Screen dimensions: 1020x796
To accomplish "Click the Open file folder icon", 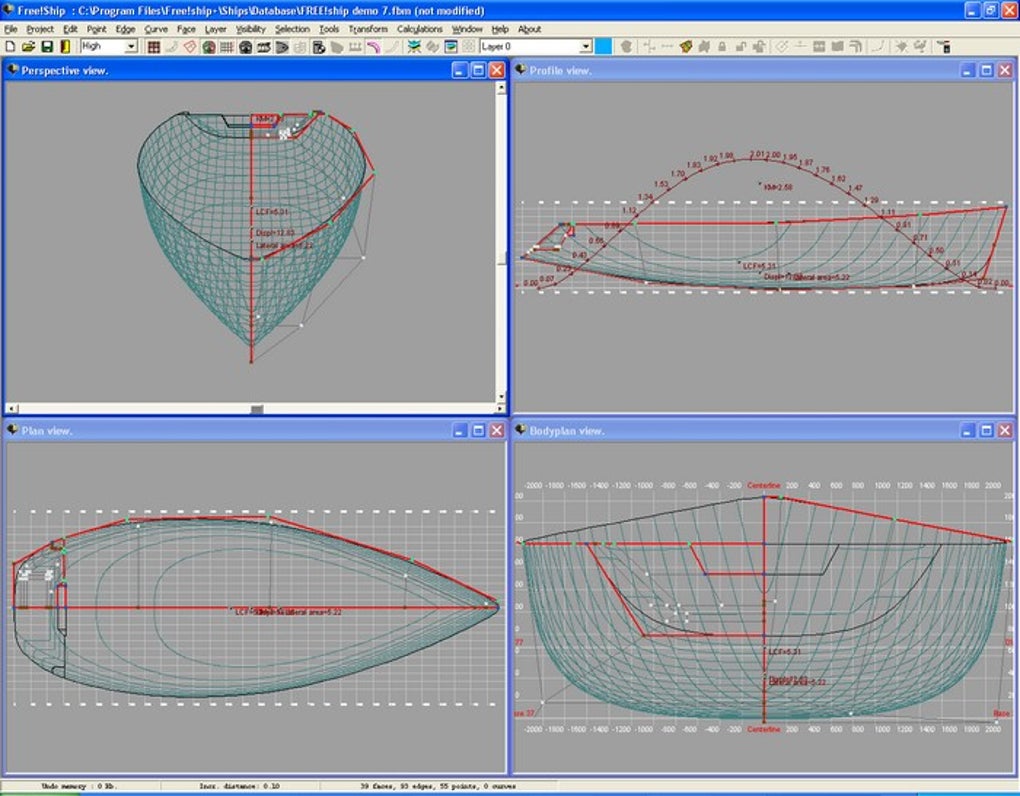I will pyautogui.click(x=28, y=47).
